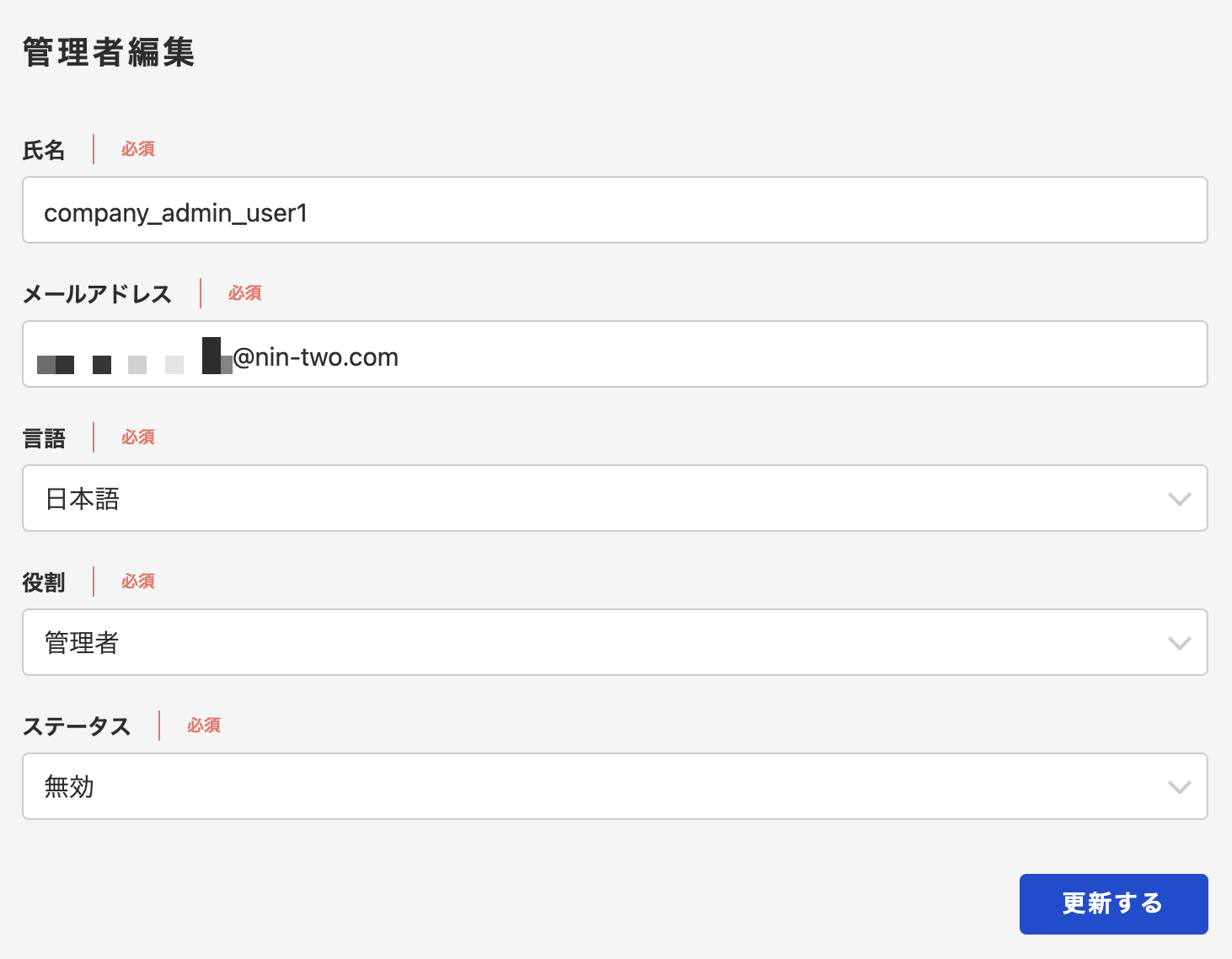Image resolution: width=1232 pixels, height=959 pixels.
Task: Click the chevron arrow in ステータス dropdown
Action: point(1179,787)
